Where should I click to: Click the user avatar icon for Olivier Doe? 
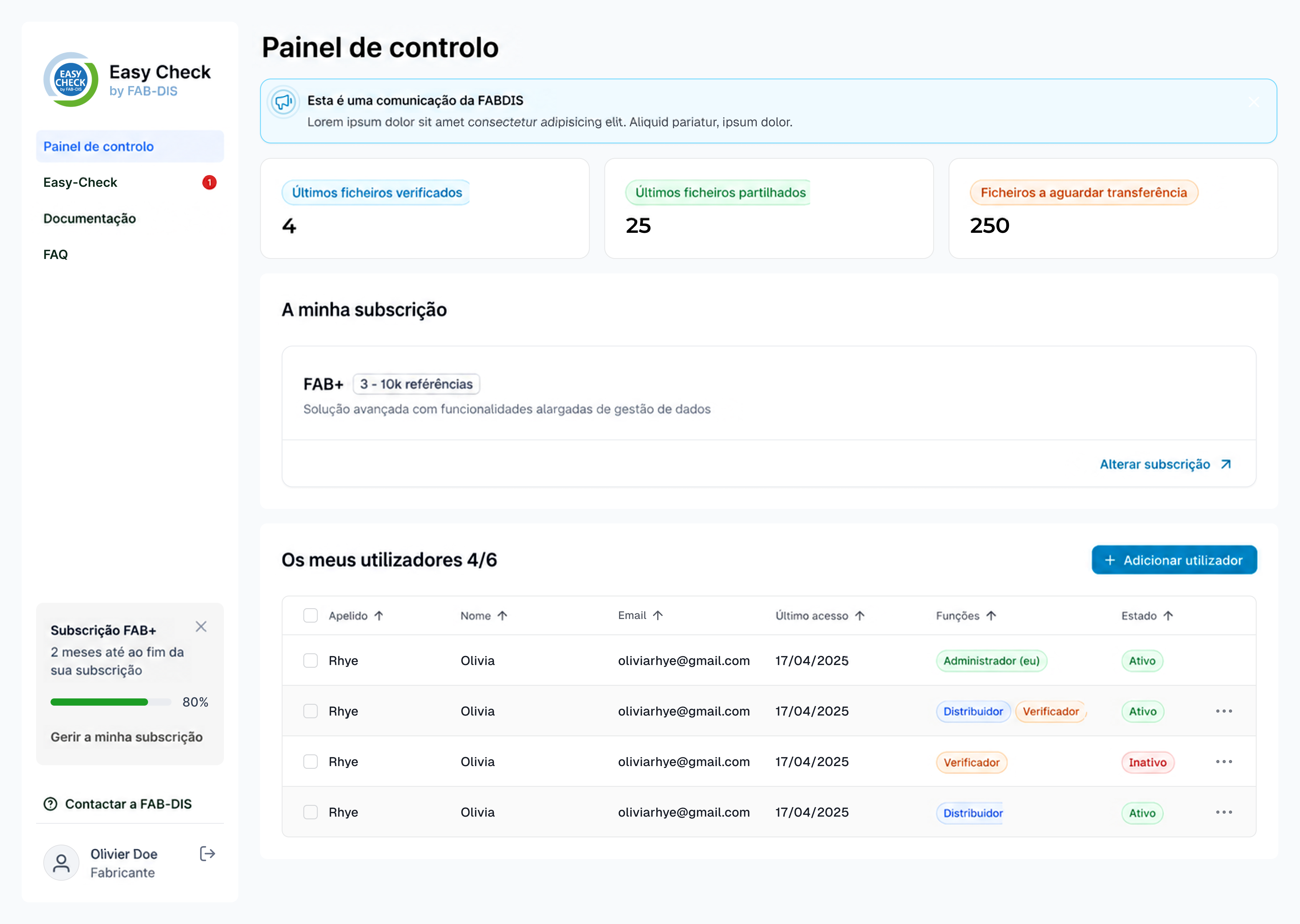click(61, 863)
